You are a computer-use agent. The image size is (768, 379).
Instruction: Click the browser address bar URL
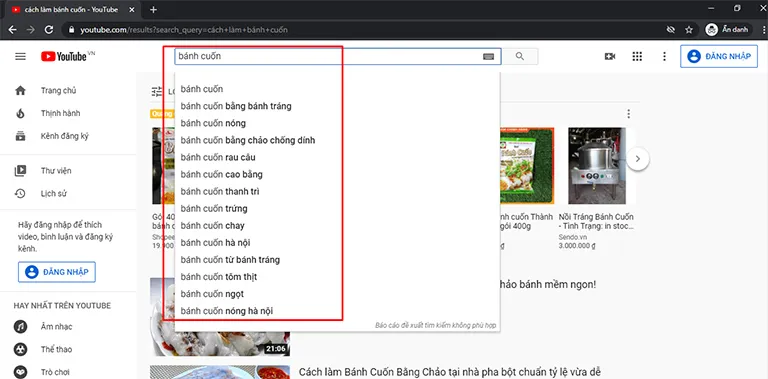tap(184, 30)
